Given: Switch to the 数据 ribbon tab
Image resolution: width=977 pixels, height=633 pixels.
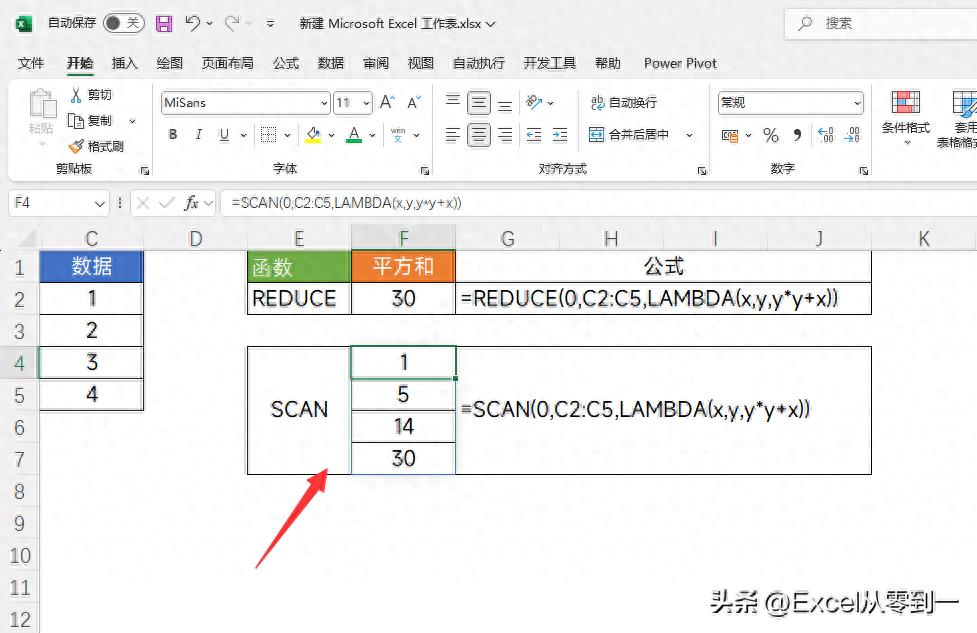Looking at the screenshot, I should click(x=331, y=63).
